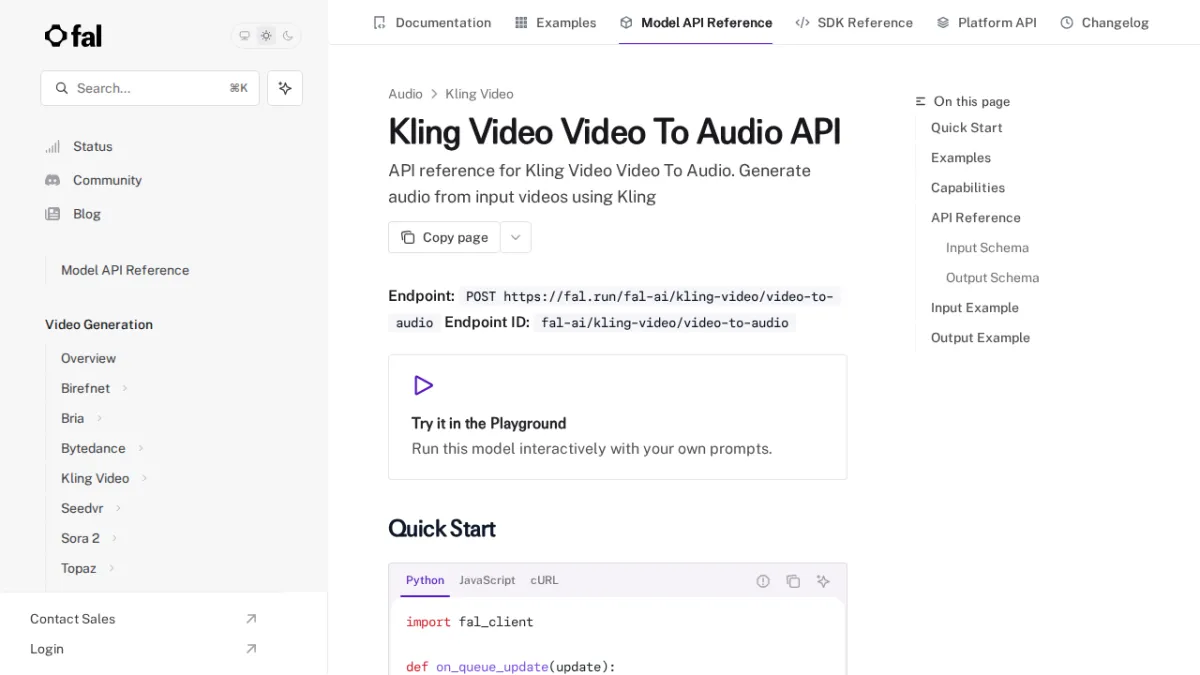Click the Copy page button

pos(444,237)
